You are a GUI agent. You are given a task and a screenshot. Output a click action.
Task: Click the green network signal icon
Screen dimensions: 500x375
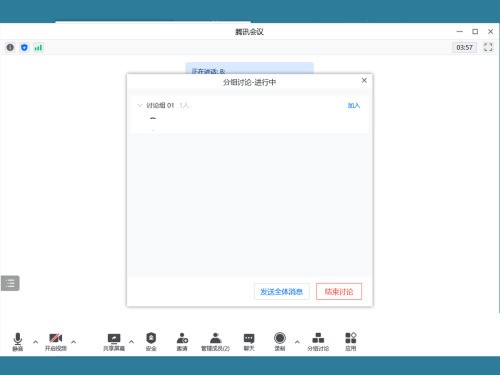[x=38, y=48]
